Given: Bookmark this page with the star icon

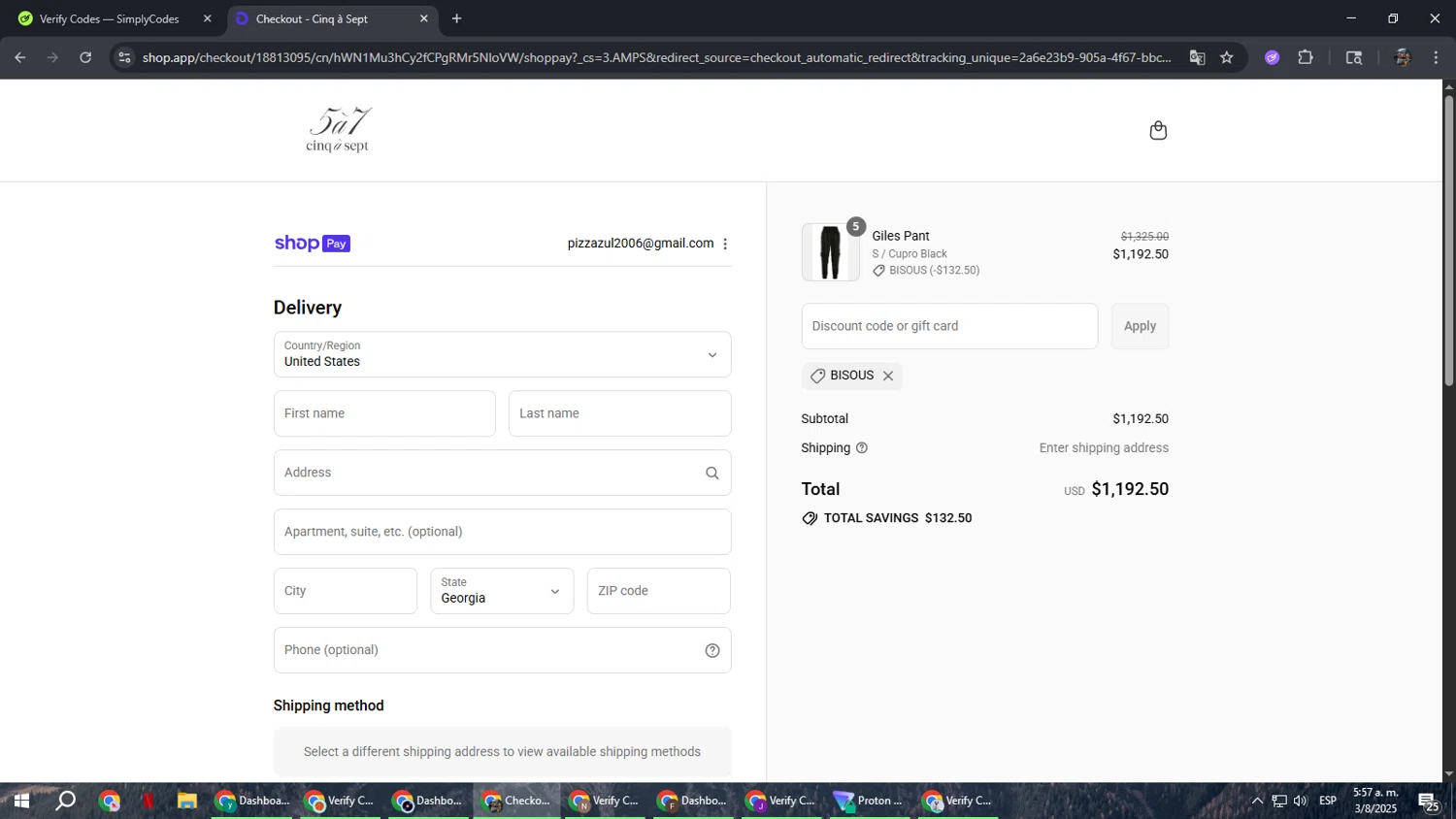Looking at the screenshot, I should pyautogui.click(x=1227, y=57).
